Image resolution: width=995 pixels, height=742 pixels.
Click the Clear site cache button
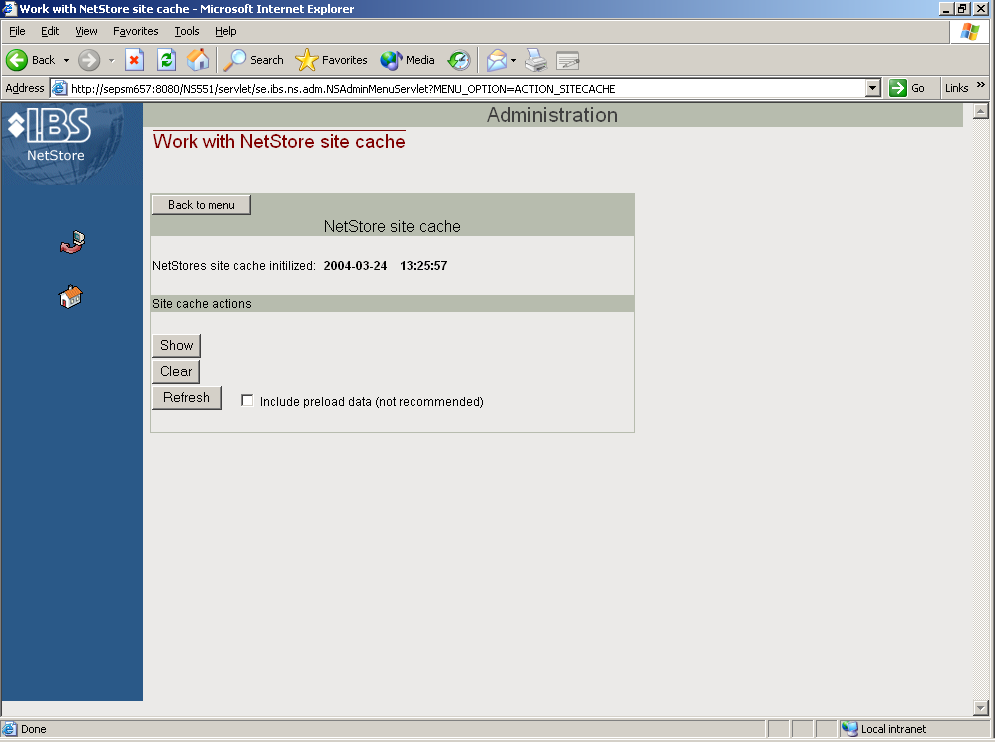coord(176,371)
